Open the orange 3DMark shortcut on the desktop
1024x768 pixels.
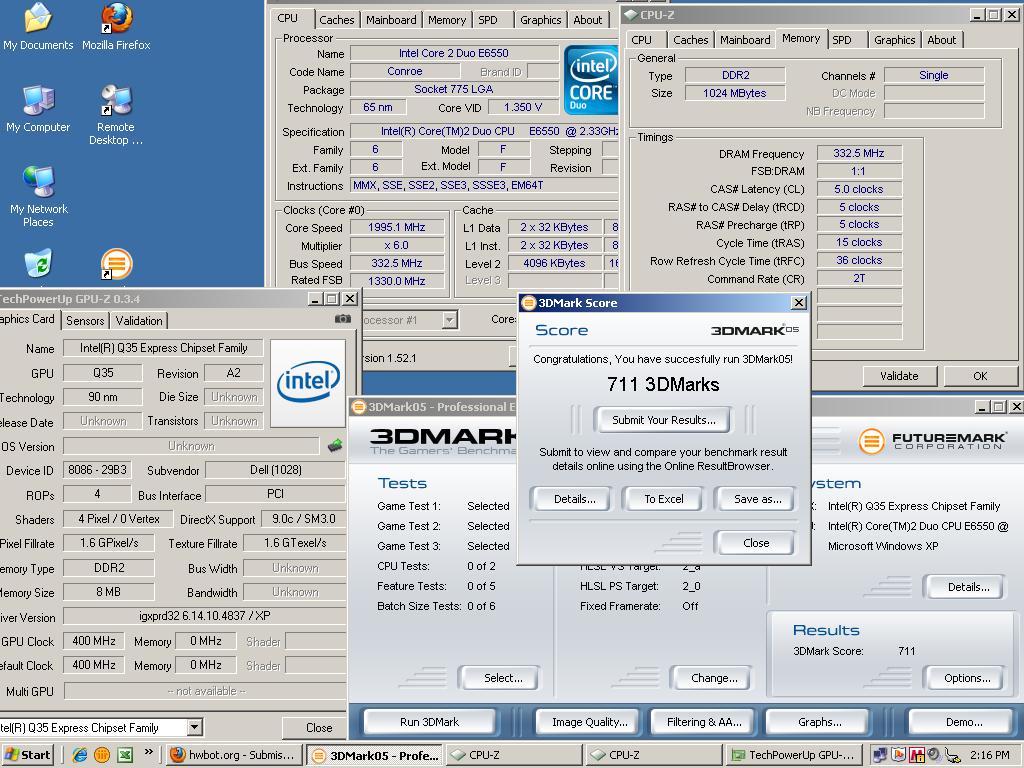click(116, 264)
